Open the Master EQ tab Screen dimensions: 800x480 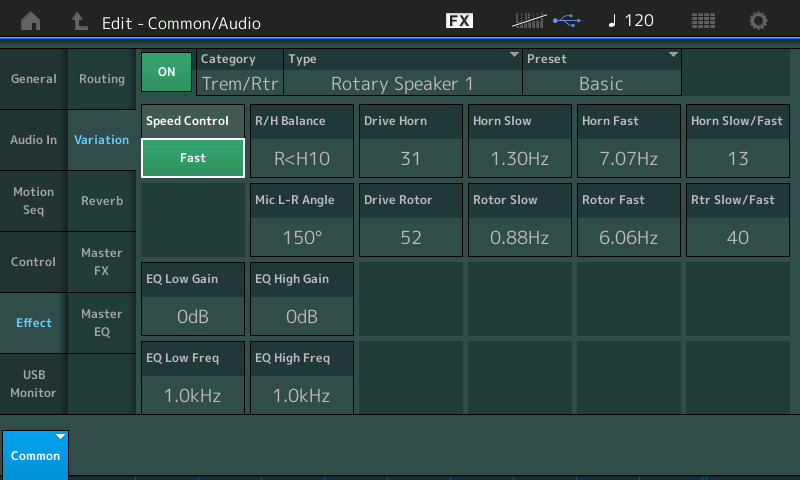click(102, 323)
